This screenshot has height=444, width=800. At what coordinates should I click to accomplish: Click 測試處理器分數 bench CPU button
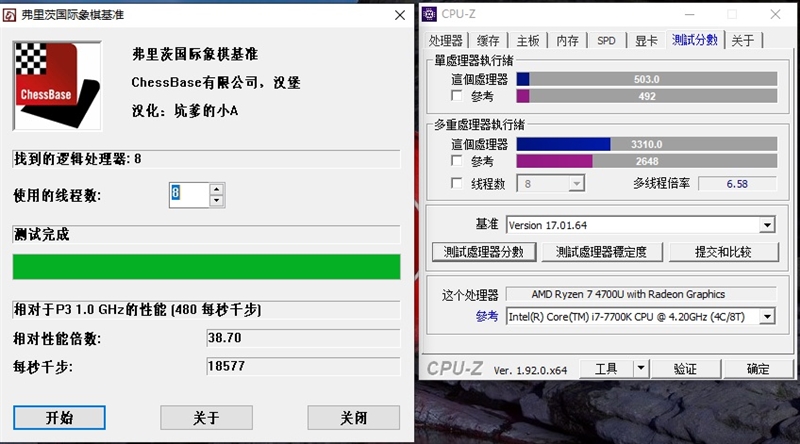[x=484, y=252]
